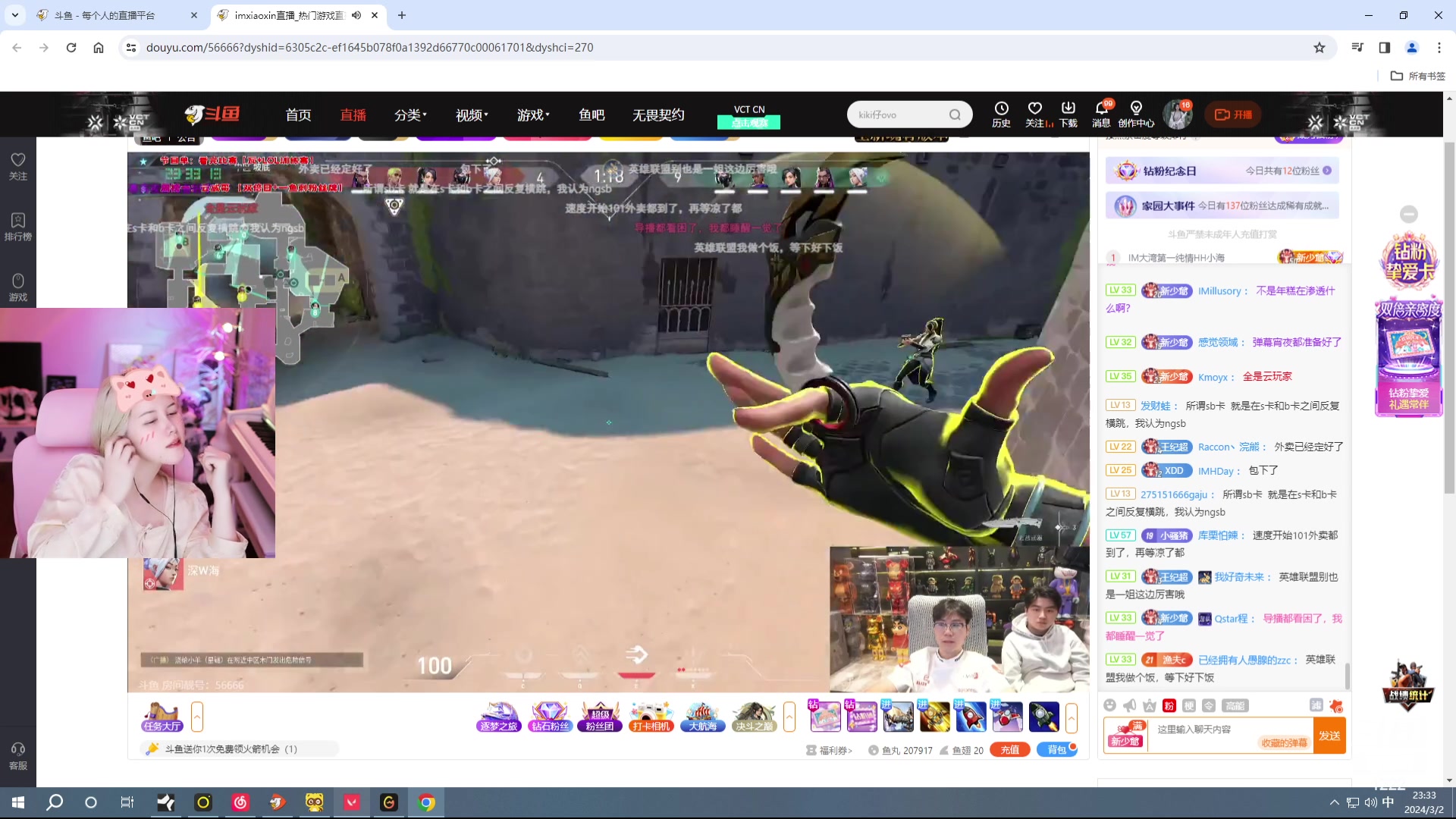Click danmaku text style crown icon

pyautogui.click(x=1150, y=705)
